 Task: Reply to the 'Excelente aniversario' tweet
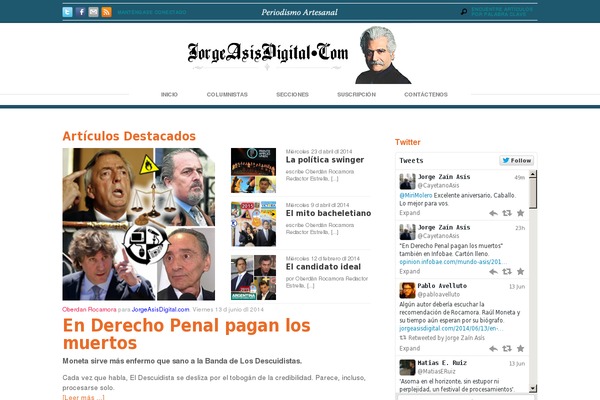(493, 213)
